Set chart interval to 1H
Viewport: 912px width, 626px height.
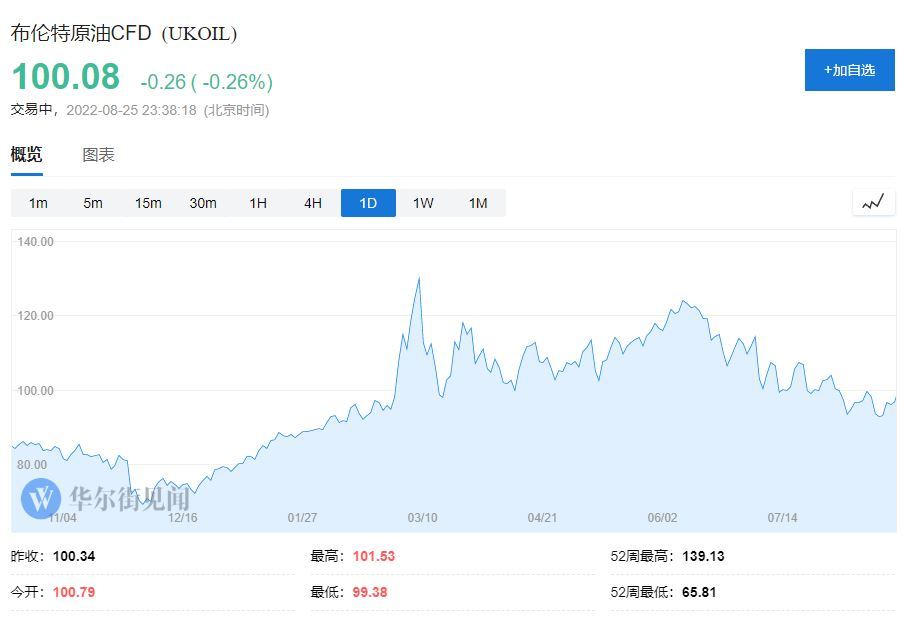click(x=258, y=203)
